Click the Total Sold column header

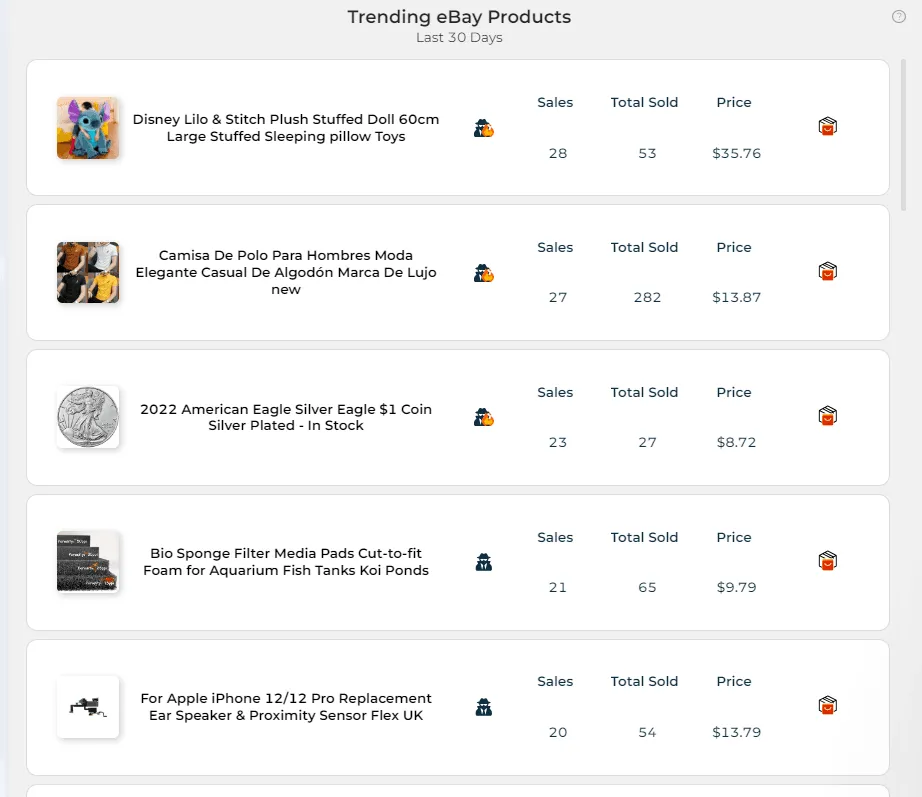pyautogui.click(x=644, y=102)
